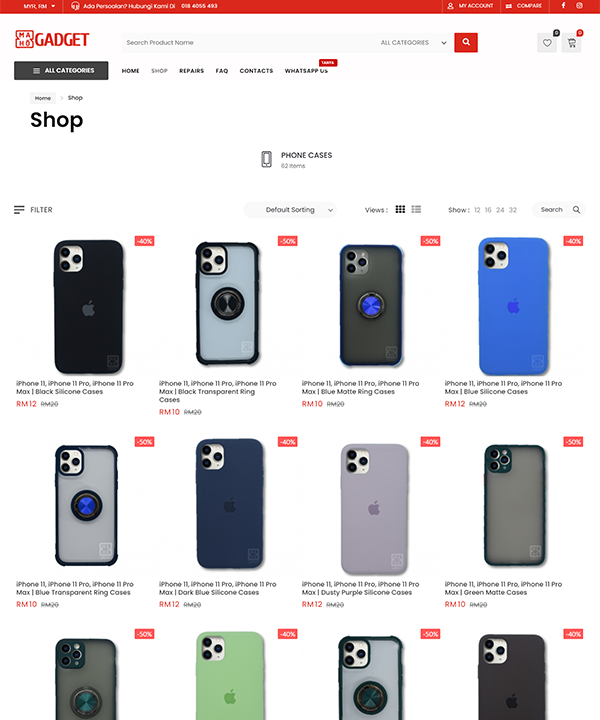Screen dimensions: 600x720
Task: Open the Default Sorting dropdown
Action: click(290, 210)
